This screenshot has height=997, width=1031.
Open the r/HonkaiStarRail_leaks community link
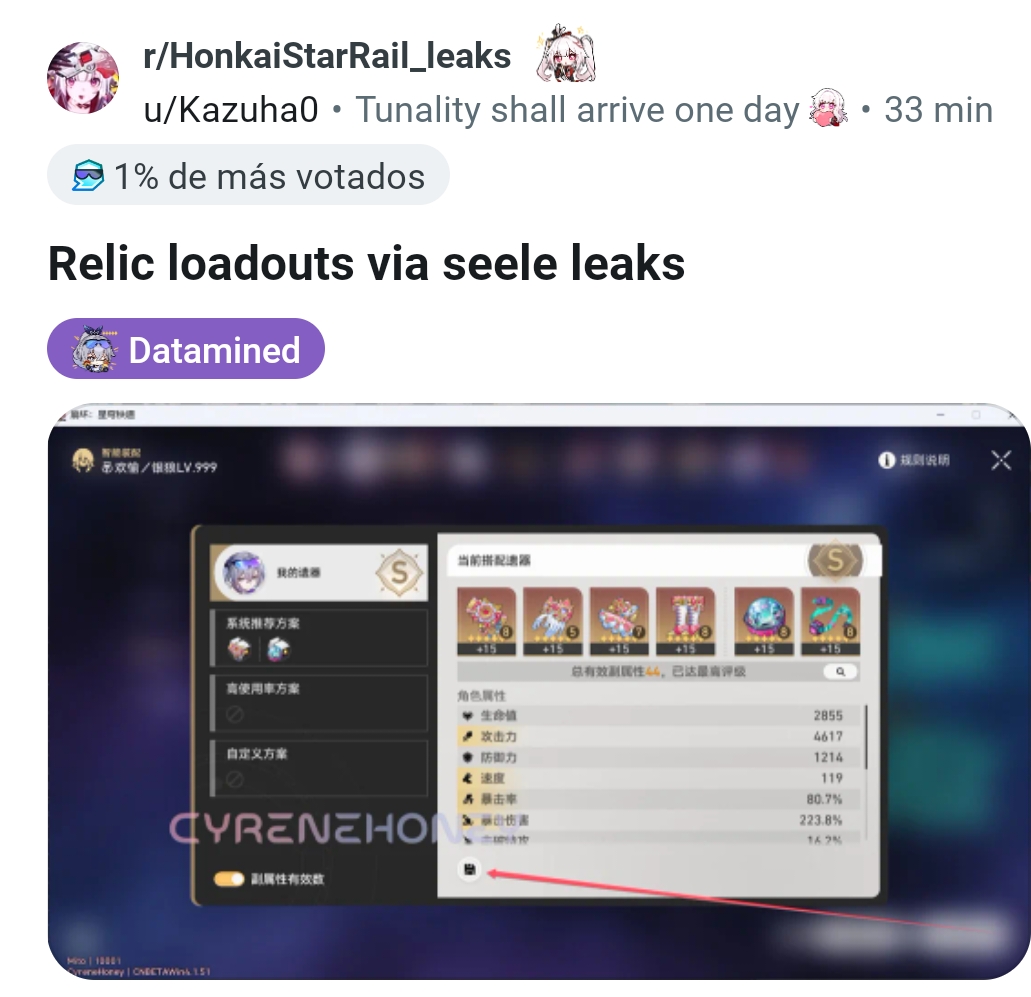[x=327, y=56]
